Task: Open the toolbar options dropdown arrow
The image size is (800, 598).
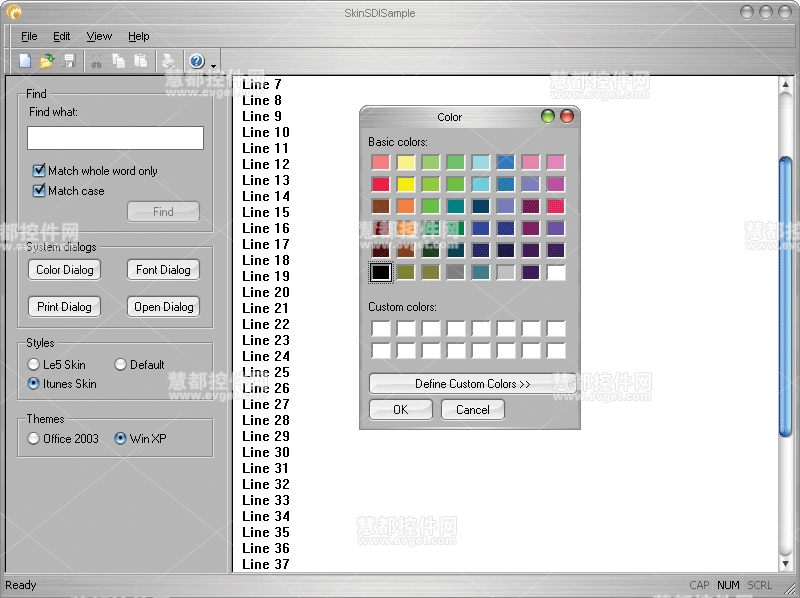Action: coord(213,66)
